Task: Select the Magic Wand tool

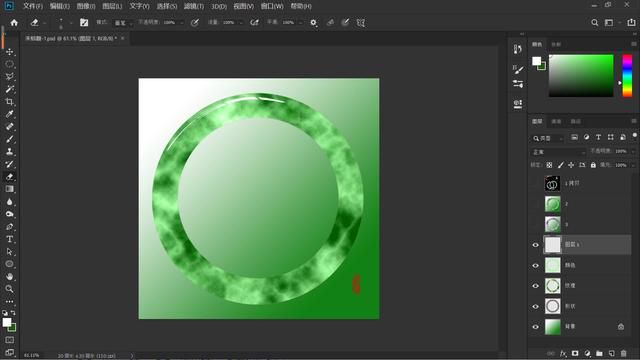Action: click(x=9, y=89)
